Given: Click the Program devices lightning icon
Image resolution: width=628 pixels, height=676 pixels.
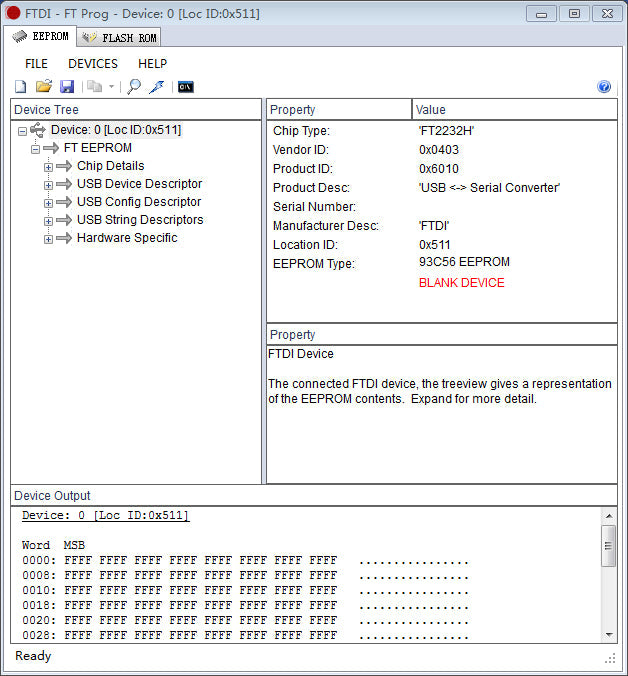Looking at the screenshot, I should pos(157,87).
